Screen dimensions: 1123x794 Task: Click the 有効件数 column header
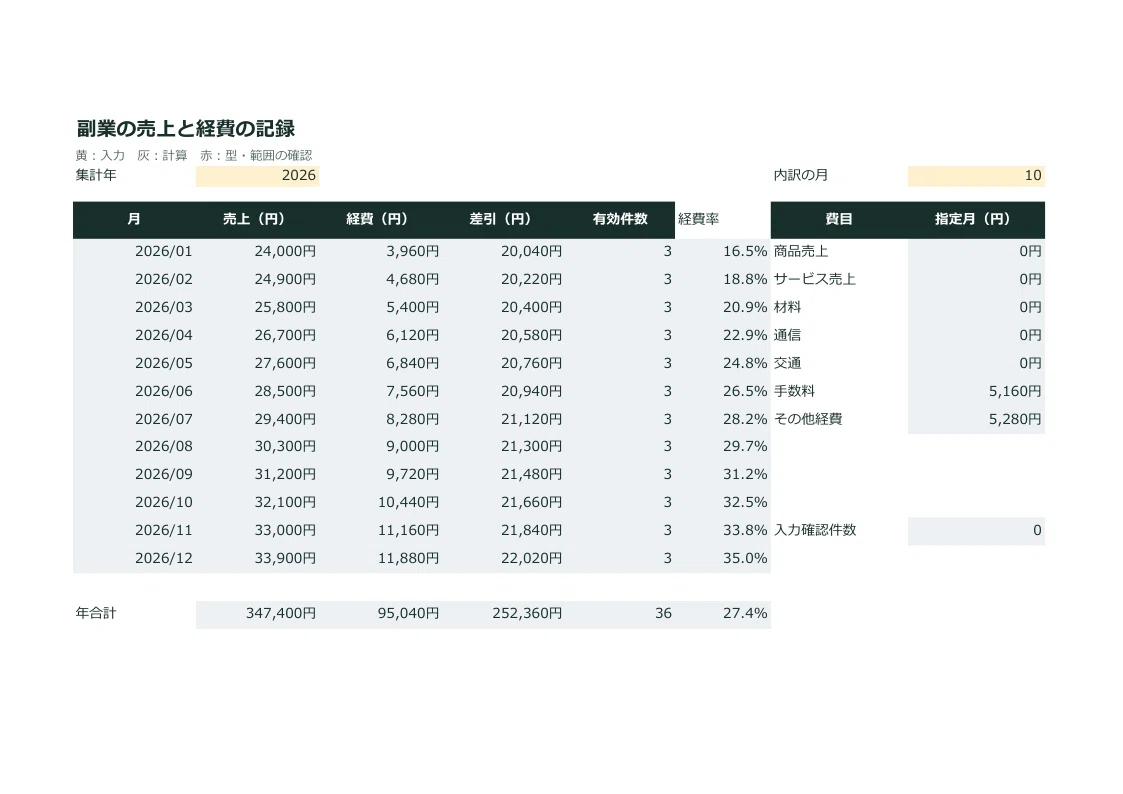[x=620, y=220]
